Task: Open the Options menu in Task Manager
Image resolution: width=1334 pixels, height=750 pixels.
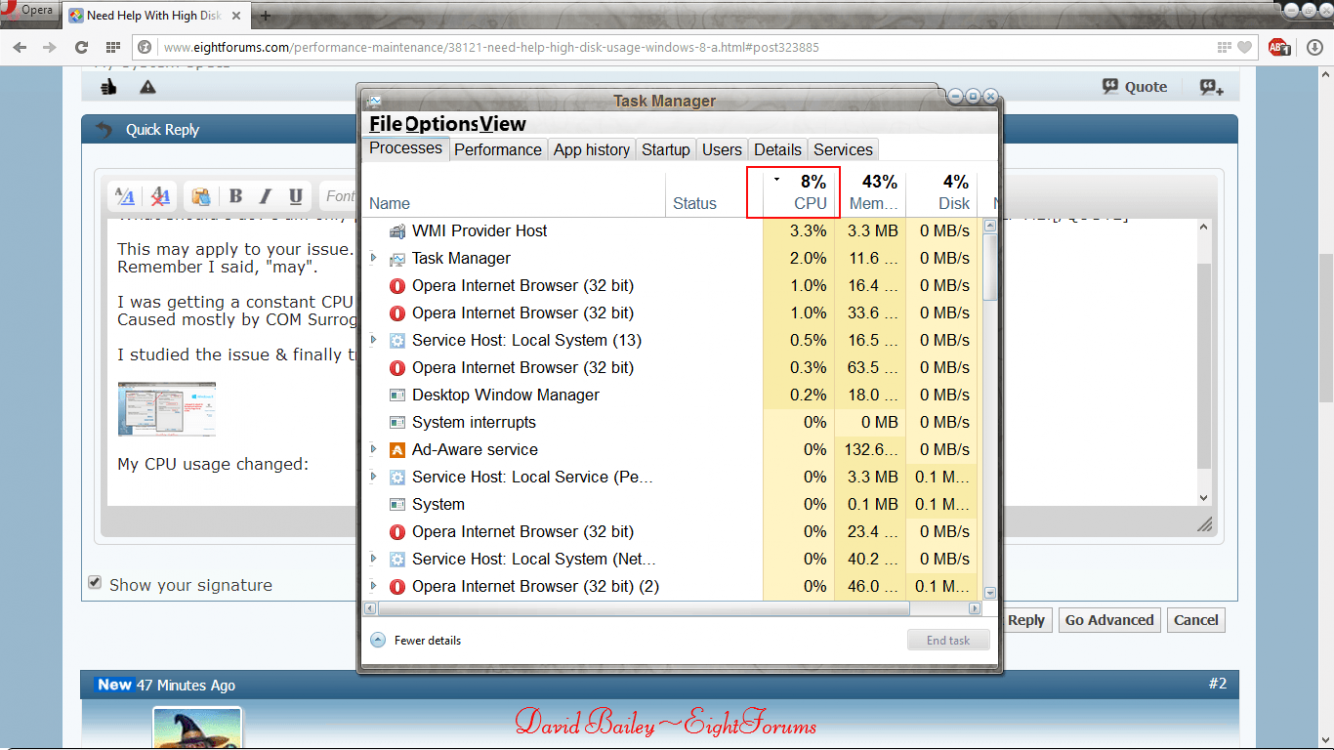Action: click(x=441, y=124)
